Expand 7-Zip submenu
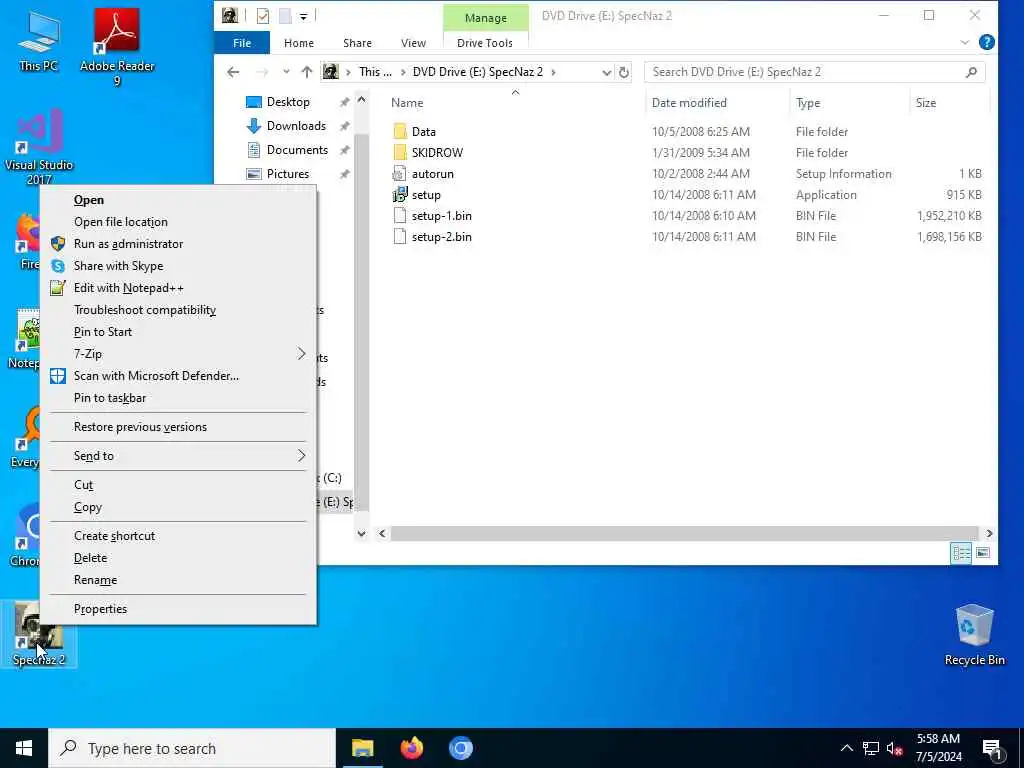This screenshot has width=1024, height=768. tap(301, 353)
